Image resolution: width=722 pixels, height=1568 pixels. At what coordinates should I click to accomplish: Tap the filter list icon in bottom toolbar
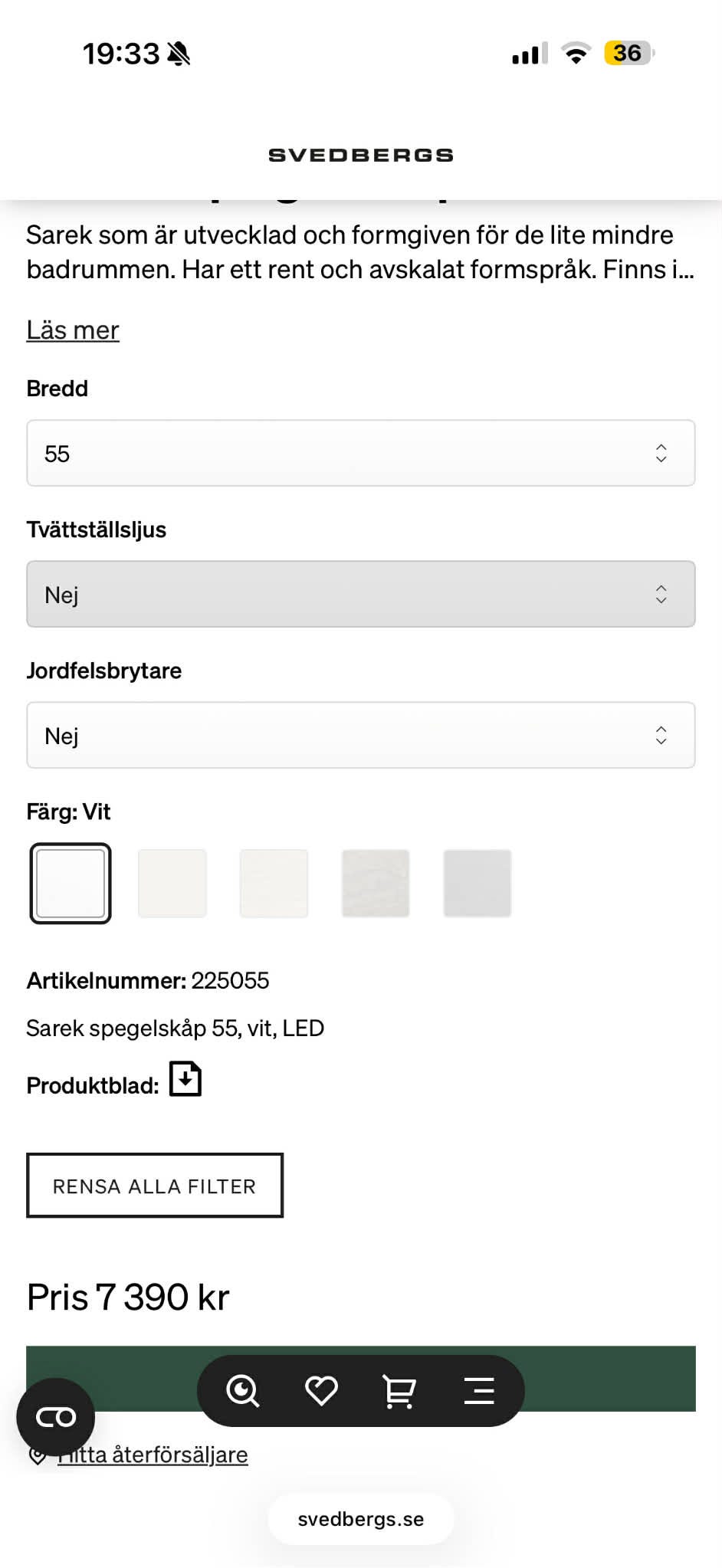478,1391
